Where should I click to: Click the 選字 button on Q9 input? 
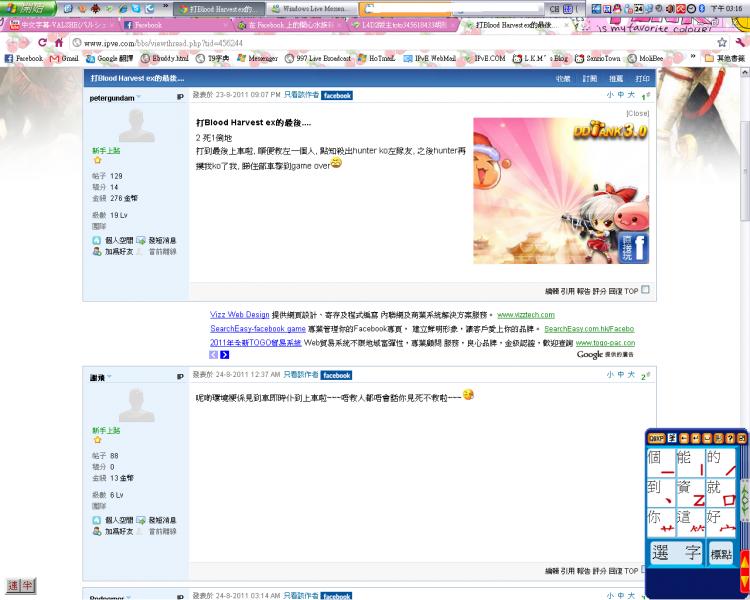(676, 553)
